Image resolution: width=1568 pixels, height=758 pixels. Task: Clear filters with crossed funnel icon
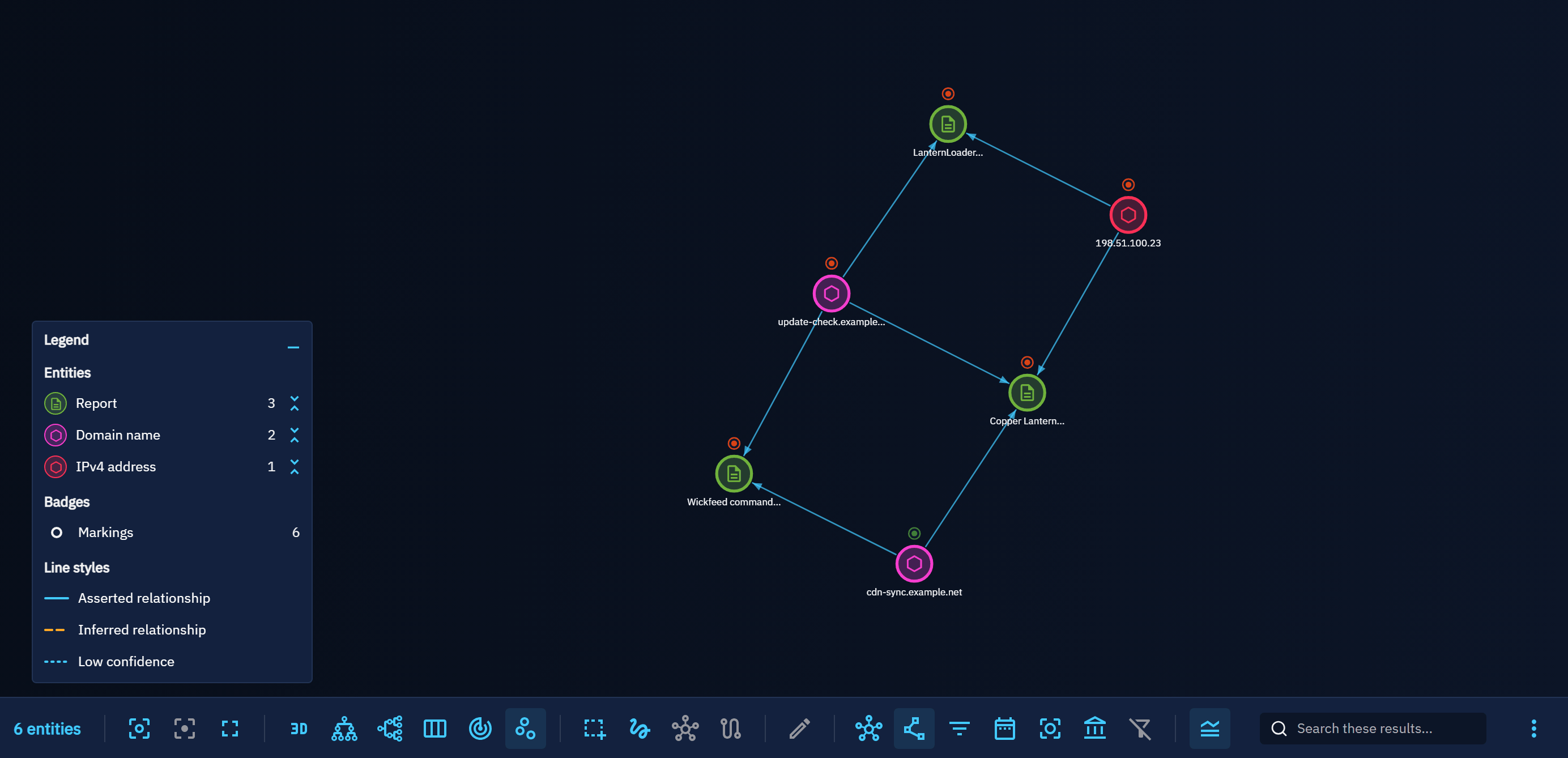pyautogui.click(x=1140, y=728)
